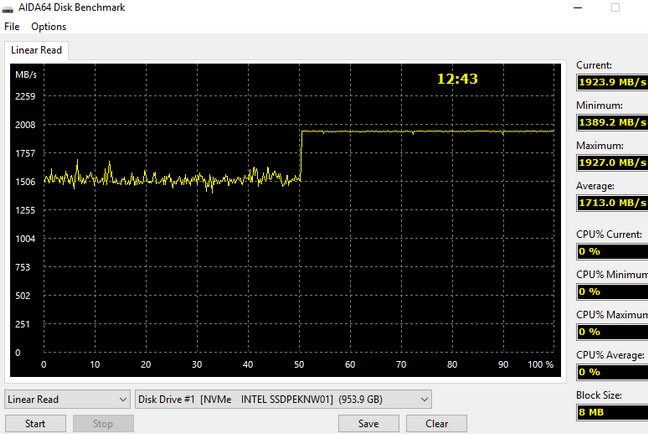Image resolution: width=648 pixels, height=434 pixels.
Task: Click the Average 1713.0 MB/s value
Action: point(612,203)
